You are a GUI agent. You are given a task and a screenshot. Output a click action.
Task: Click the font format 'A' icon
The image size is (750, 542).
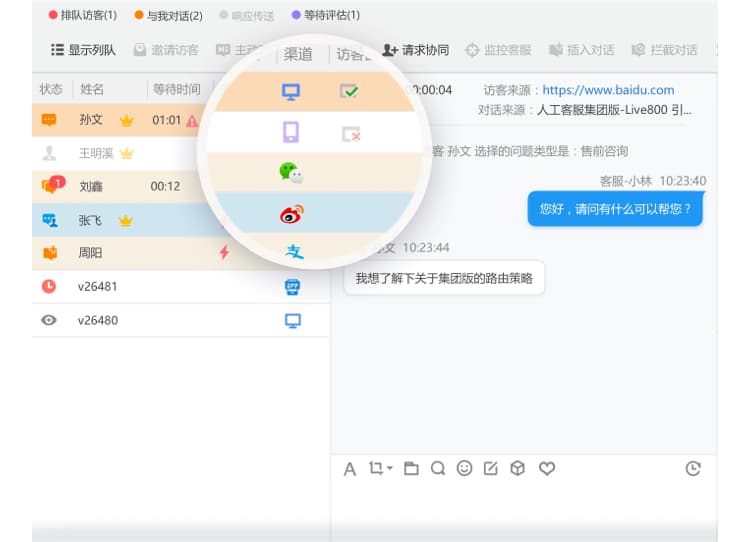(350, 469)
